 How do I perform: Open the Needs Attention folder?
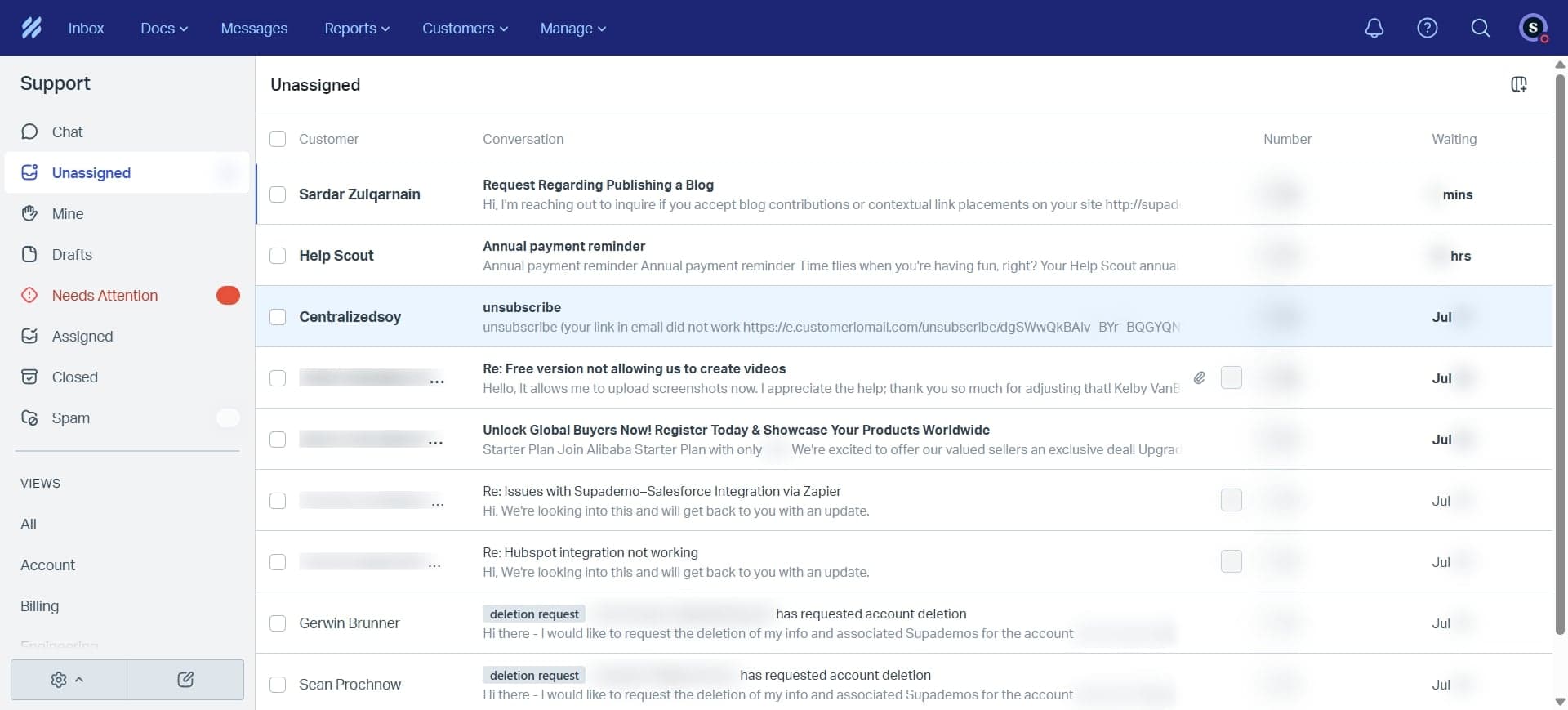105,296
